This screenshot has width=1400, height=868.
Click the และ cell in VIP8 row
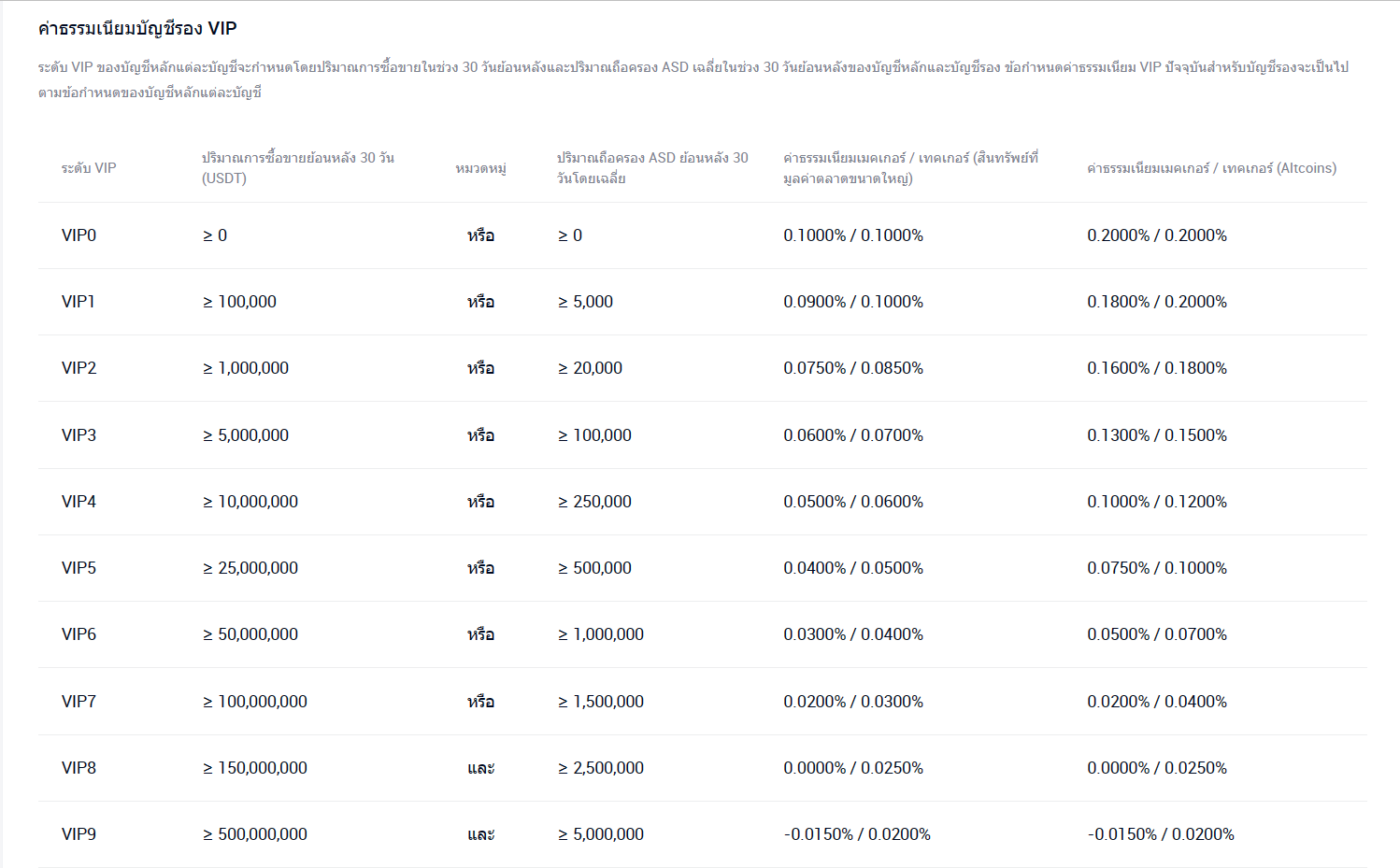(480, 768)
